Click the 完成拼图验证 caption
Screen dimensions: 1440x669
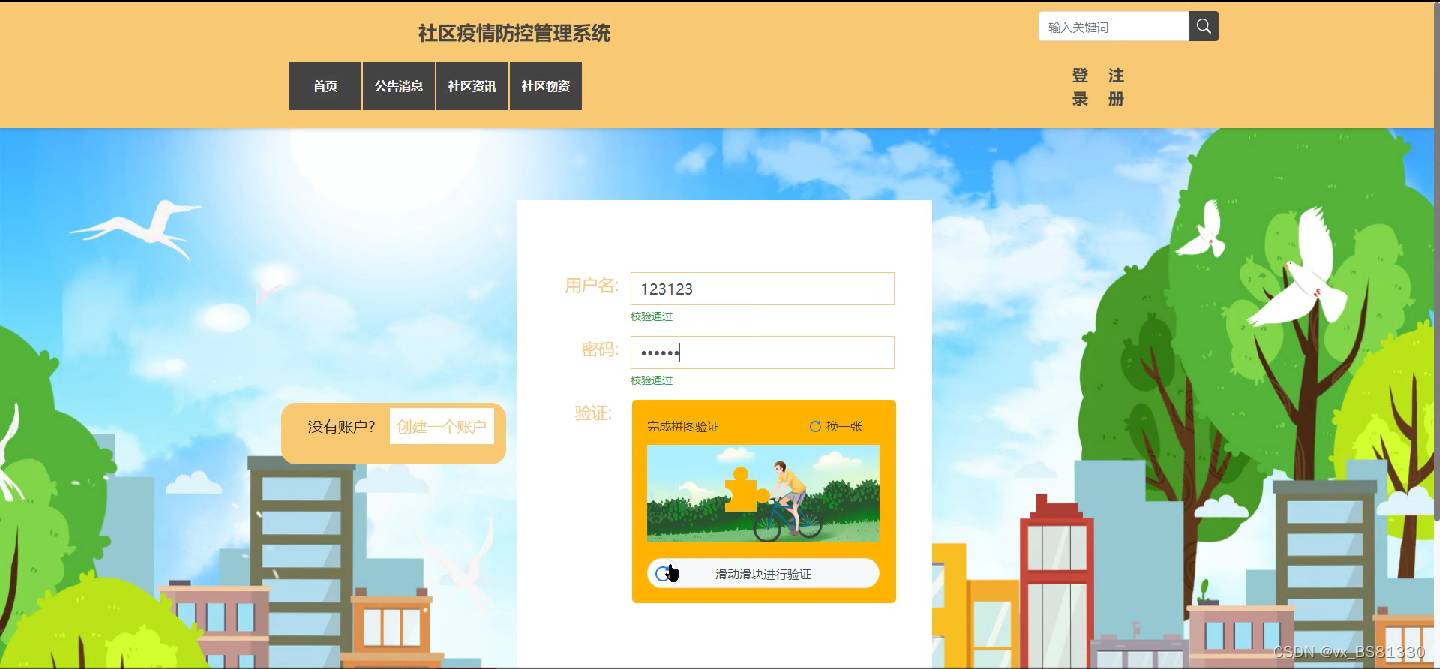(683, 427)
